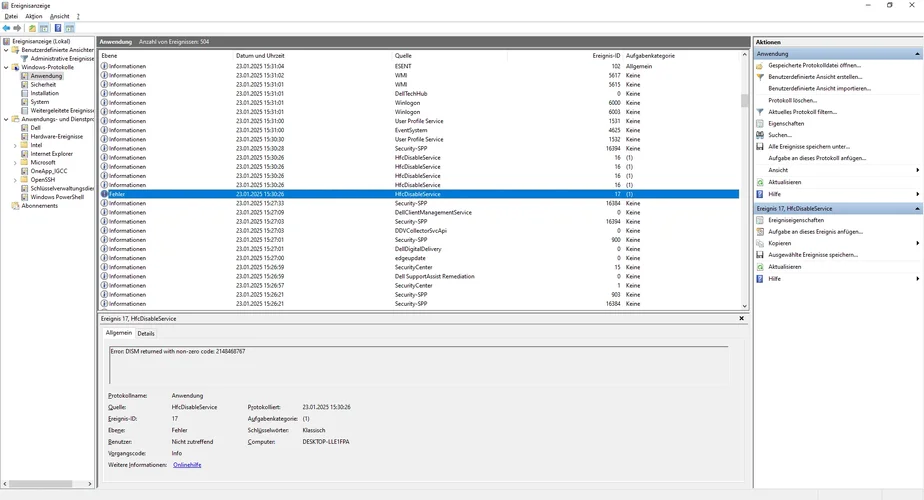Image resolution: width=924 pixels, height=500 pixels.
Task: Select the 'Dell' log in the tree
Action: coord(35,127)
